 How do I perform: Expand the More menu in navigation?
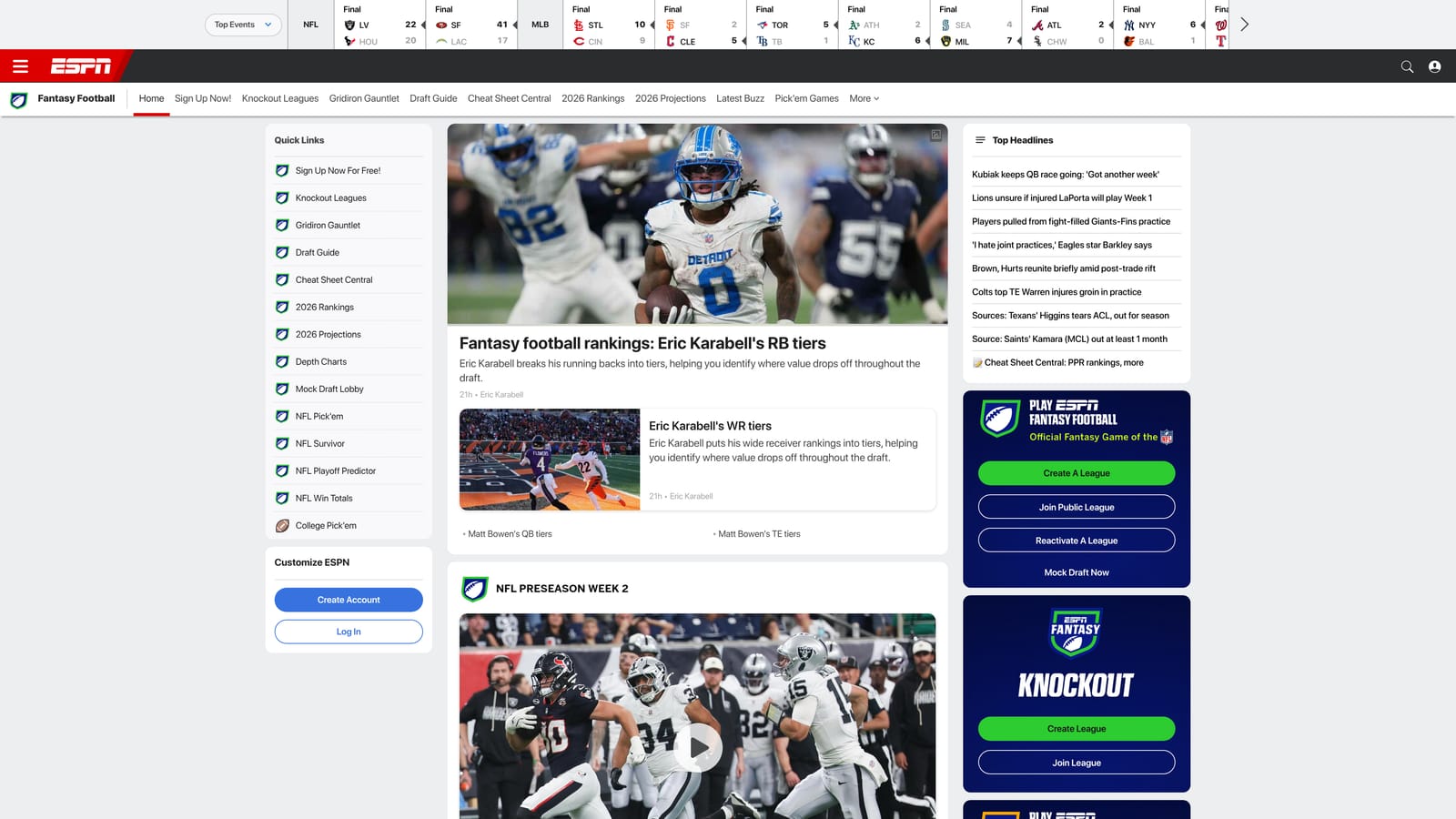[x=864, y=98]
